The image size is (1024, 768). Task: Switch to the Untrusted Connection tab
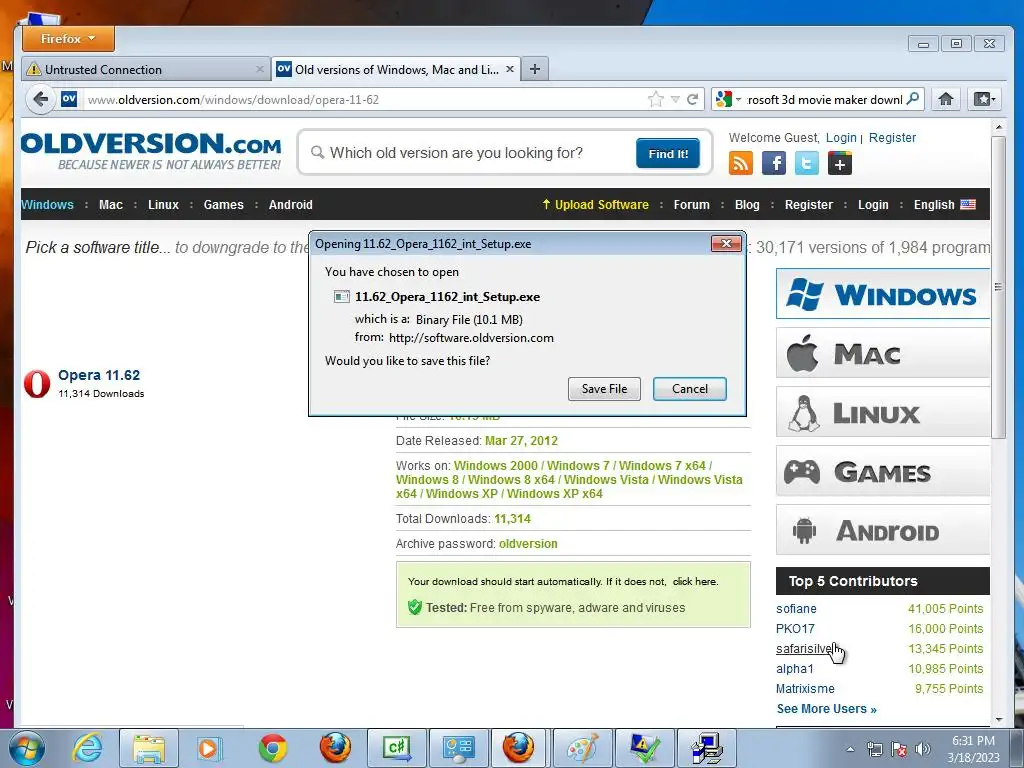pos(146,69)
